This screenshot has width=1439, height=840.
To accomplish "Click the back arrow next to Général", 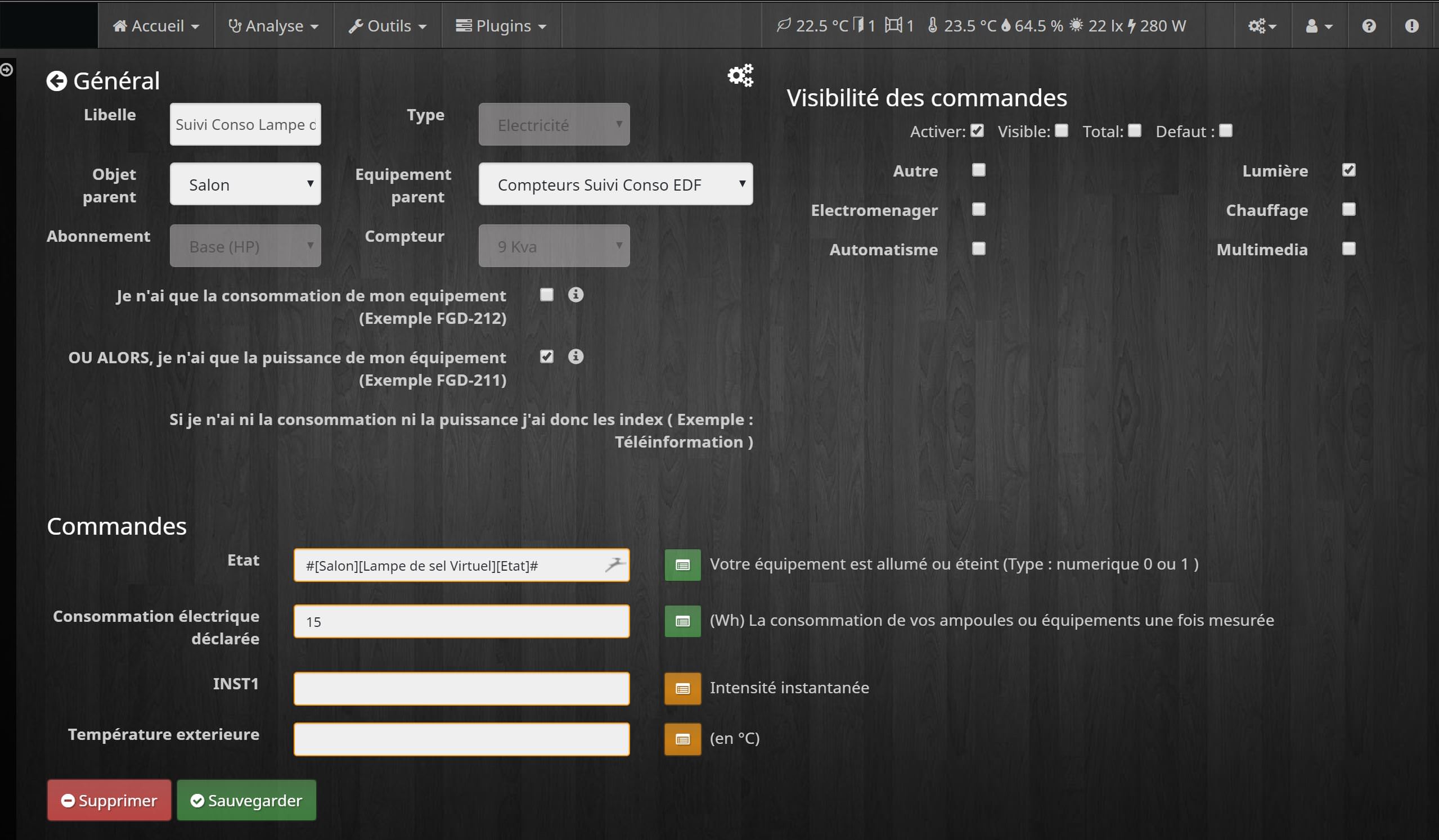I will (x=56, y=81).
